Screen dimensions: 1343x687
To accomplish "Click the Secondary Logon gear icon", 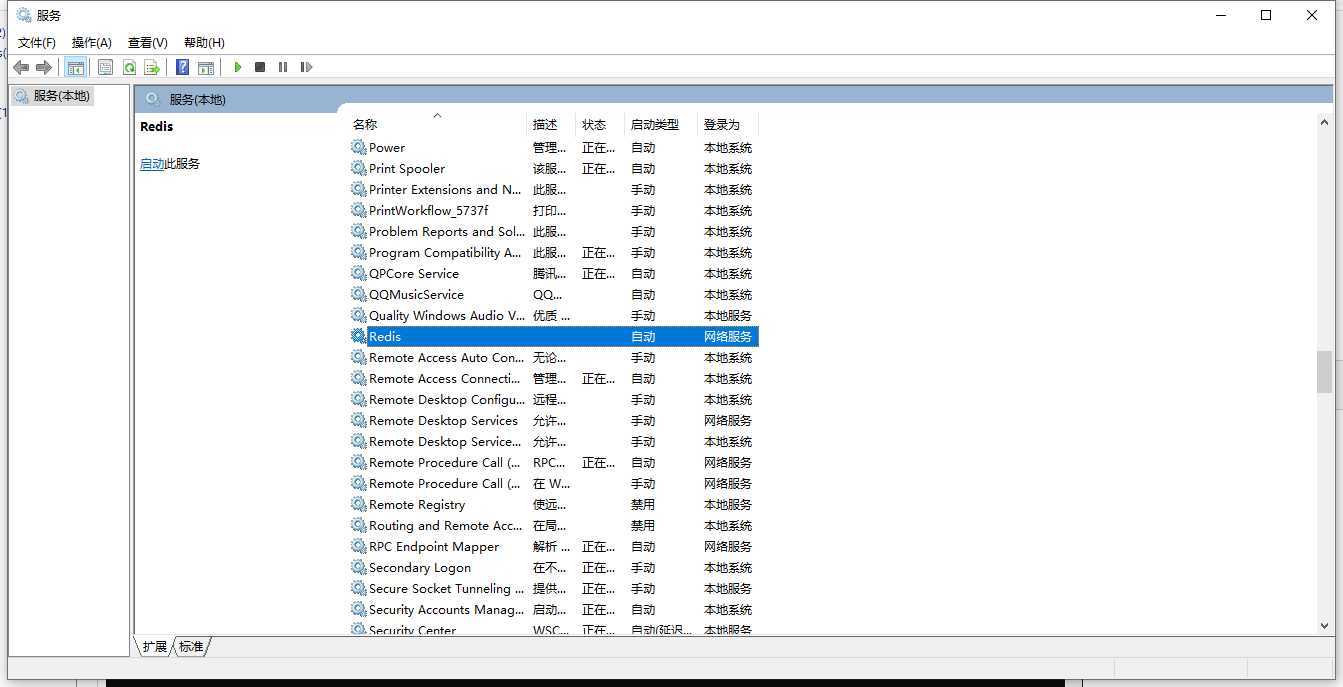I will point(358,567).
